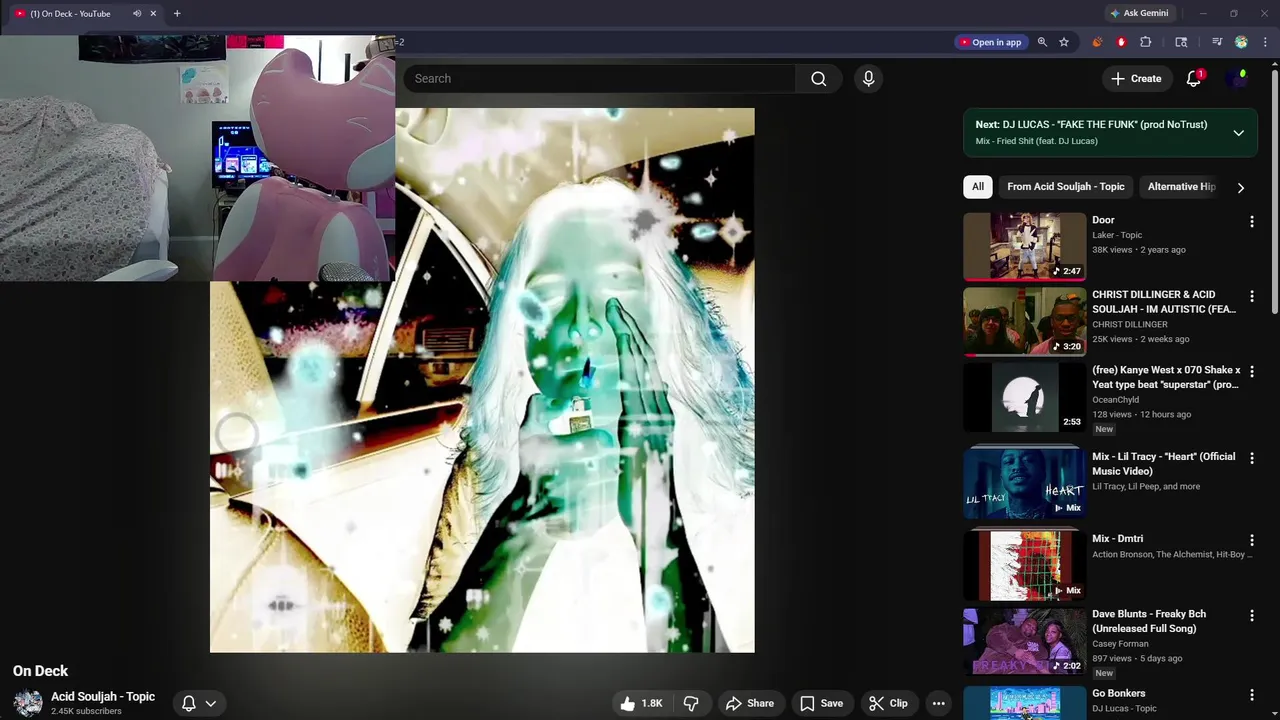This screenshot has height=720, width=1280.
Task: Open the orange clapping extension icon
Action: pyautogui.click(x=1097, y=42)
